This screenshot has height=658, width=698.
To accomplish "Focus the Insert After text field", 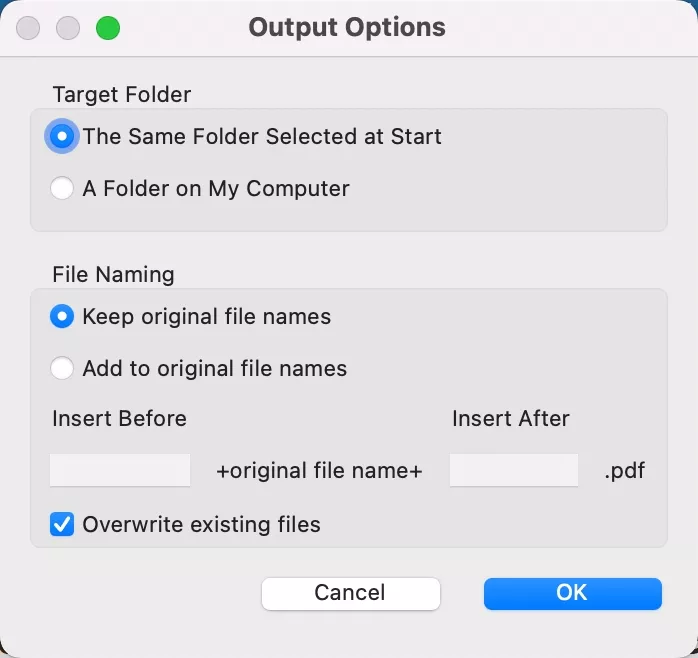I will pos(513,470).
